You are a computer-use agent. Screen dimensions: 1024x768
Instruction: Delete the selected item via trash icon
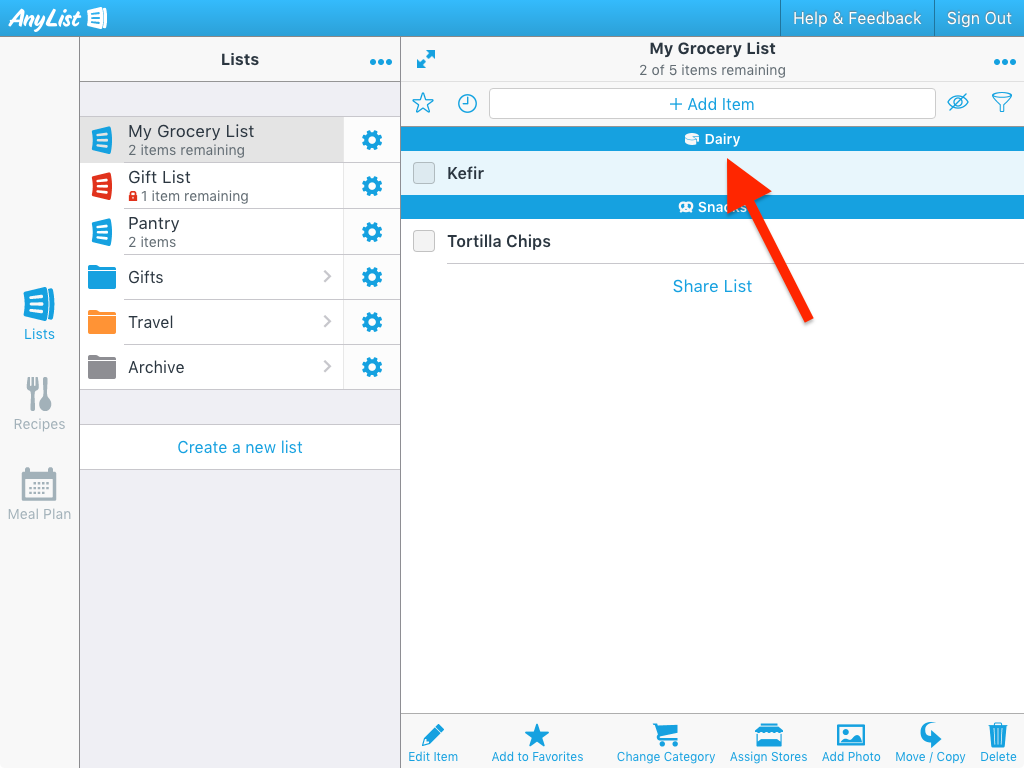[997, 742]
